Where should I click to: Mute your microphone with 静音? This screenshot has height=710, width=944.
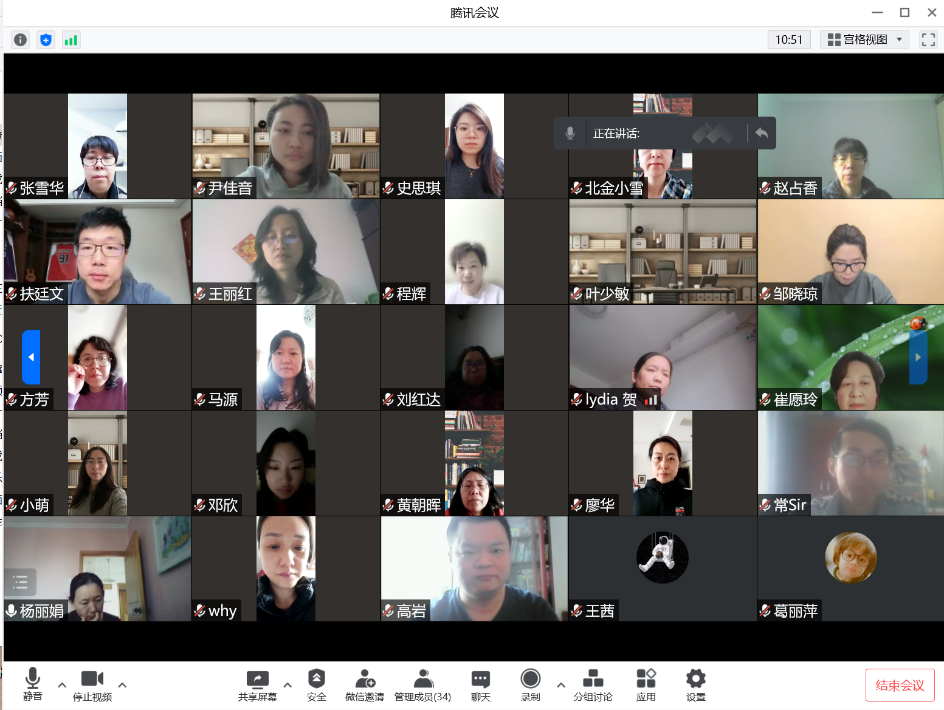point(31,685)
